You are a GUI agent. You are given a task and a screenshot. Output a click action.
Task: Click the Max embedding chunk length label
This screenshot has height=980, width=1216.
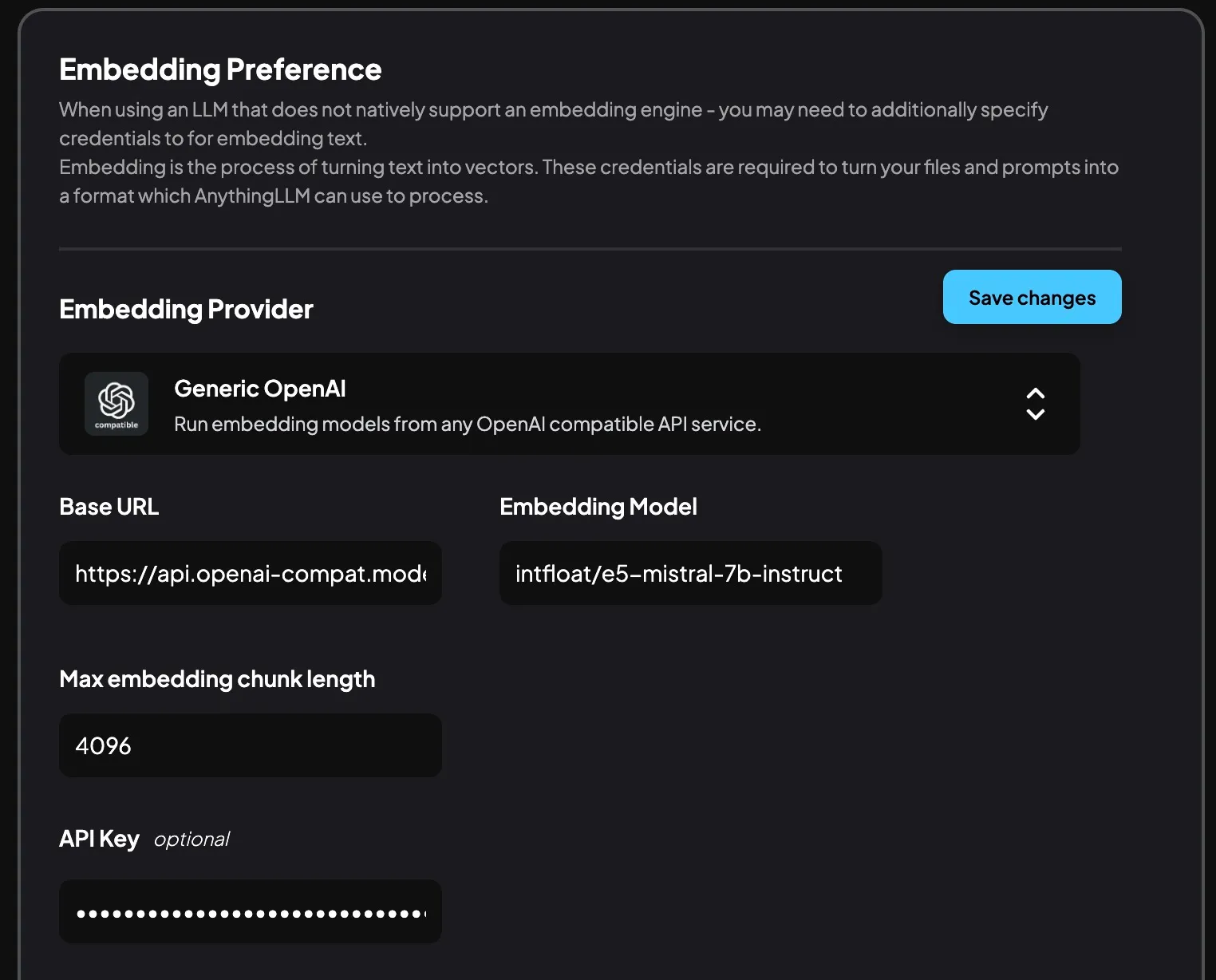coord(217,679)
